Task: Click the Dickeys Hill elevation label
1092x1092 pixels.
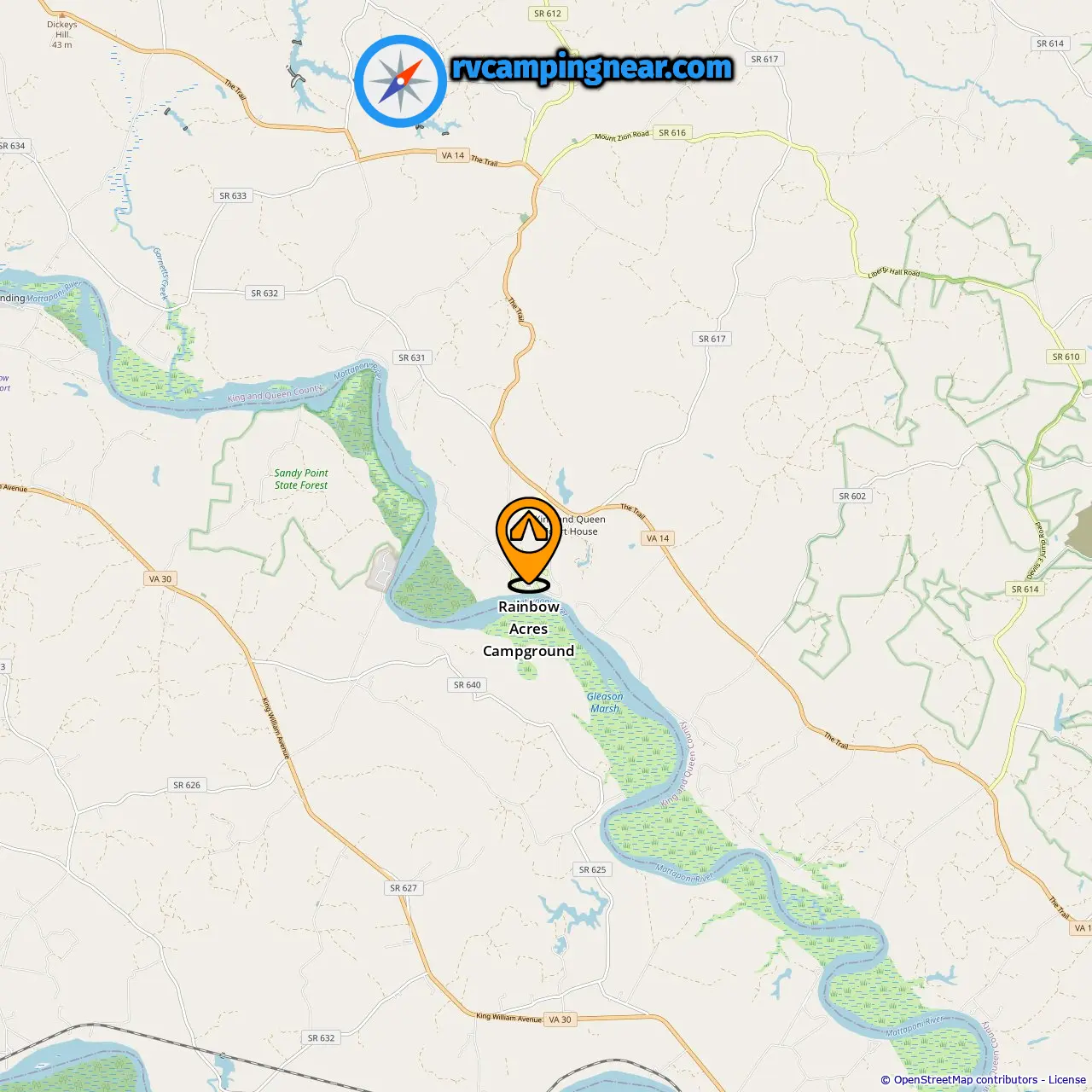Action: [61, 34]
